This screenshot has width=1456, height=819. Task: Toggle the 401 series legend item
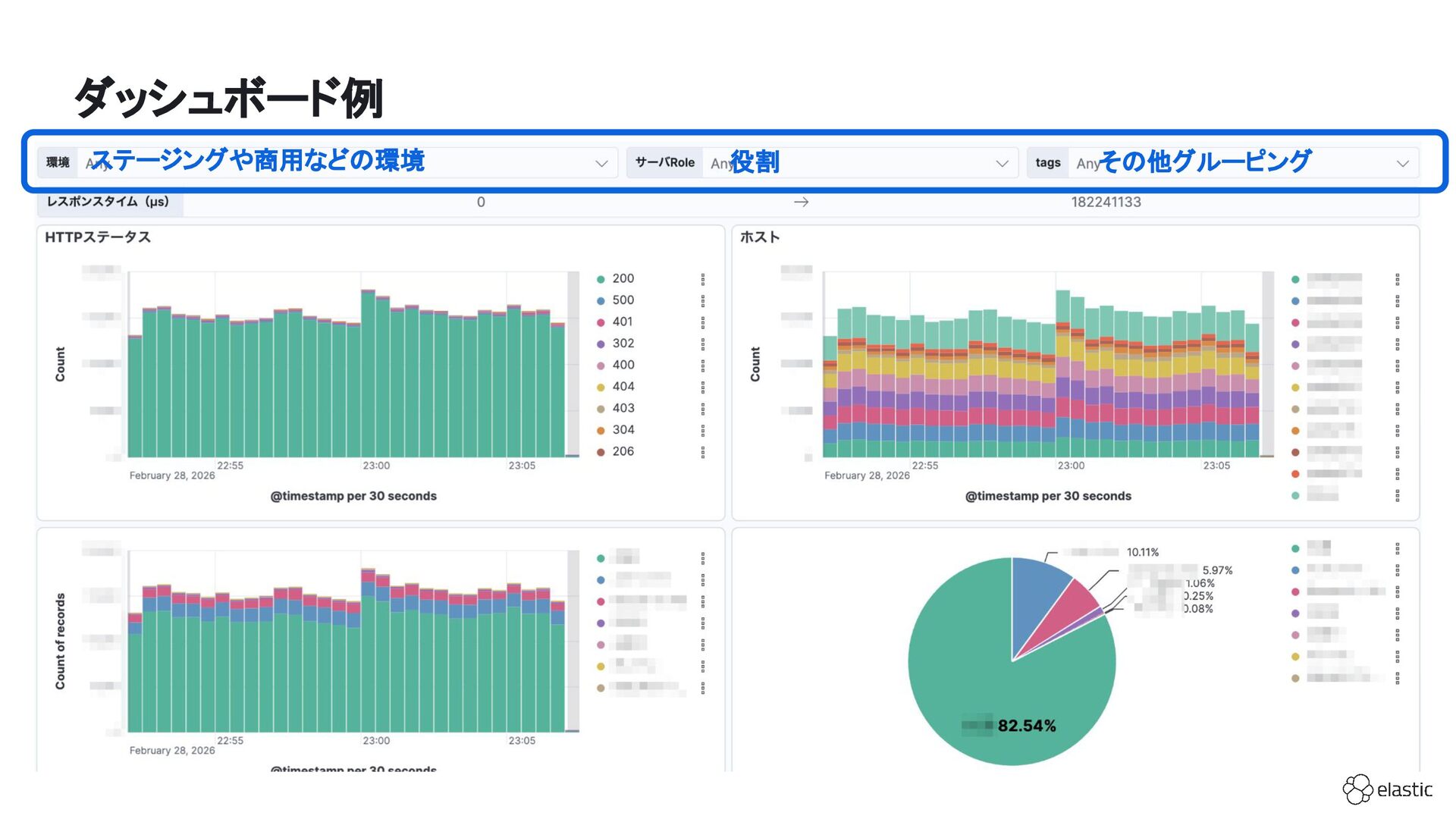[623, 322]
